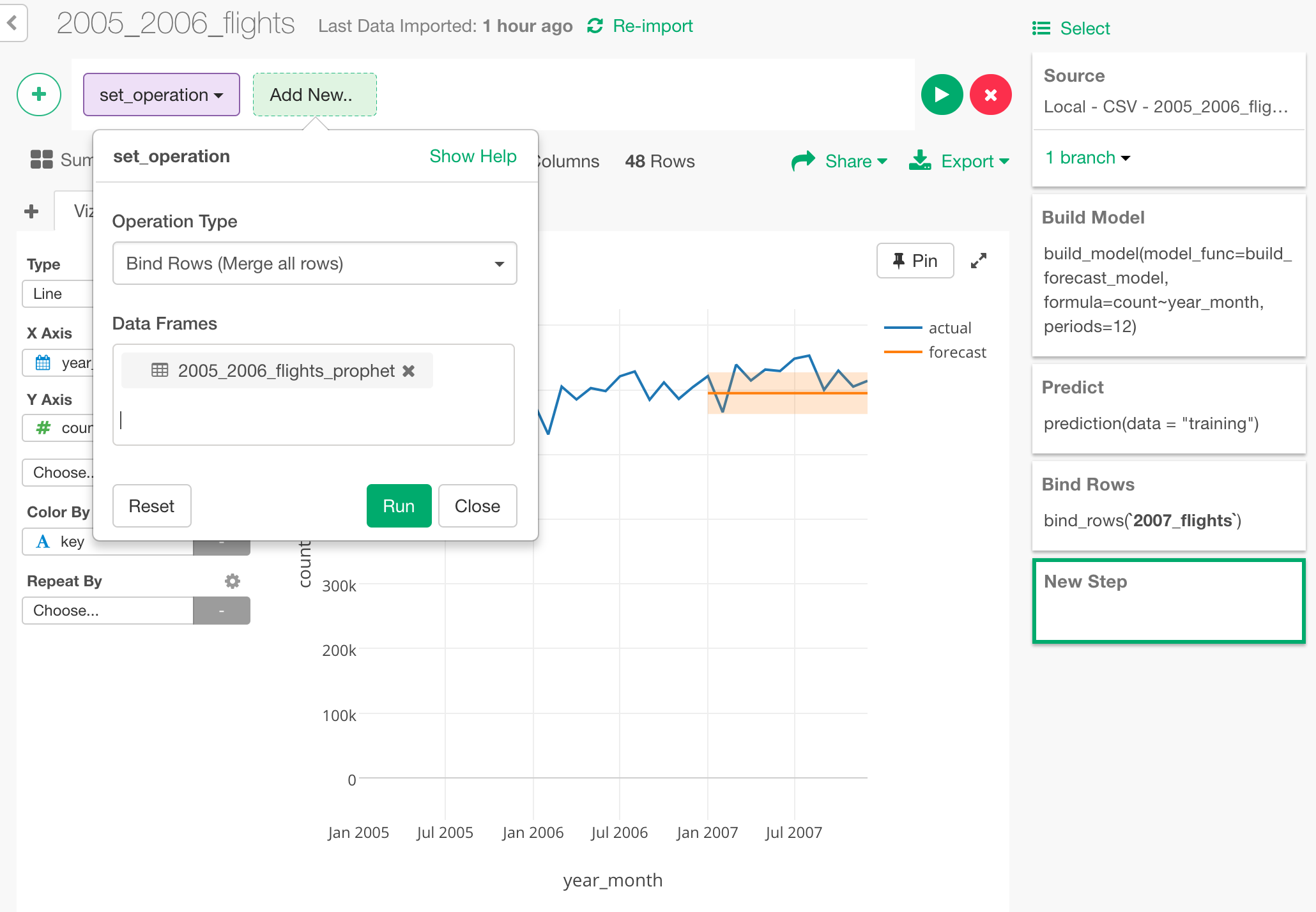Click the red cancel X button

(990, 95)
